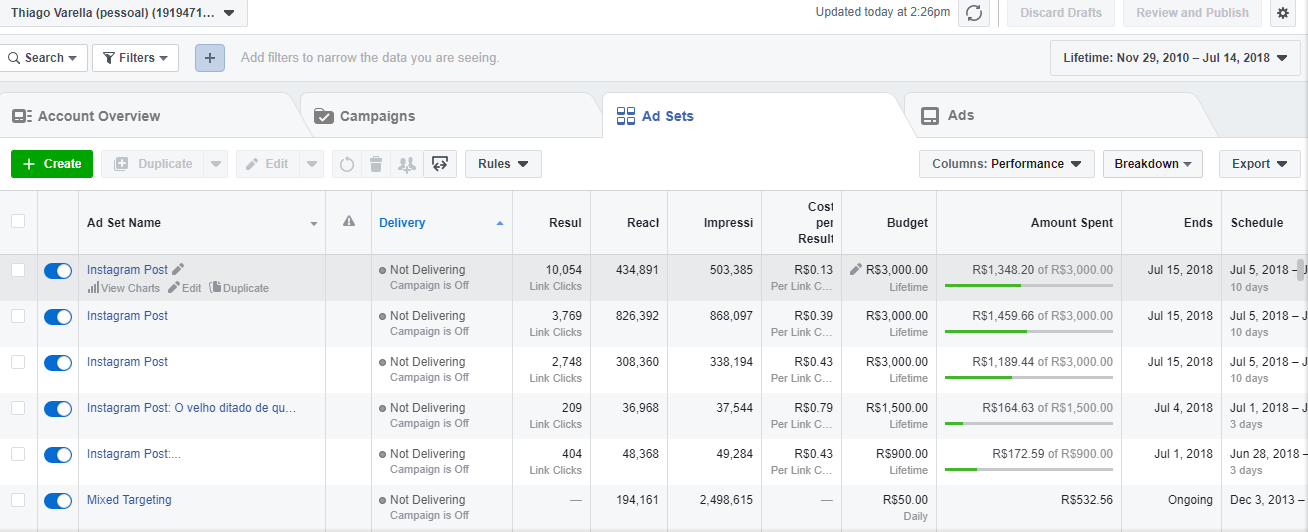The width and height of the screenshot is (1308, 532).
Task: Click the green Create button
Action: [x=52, y=164]
